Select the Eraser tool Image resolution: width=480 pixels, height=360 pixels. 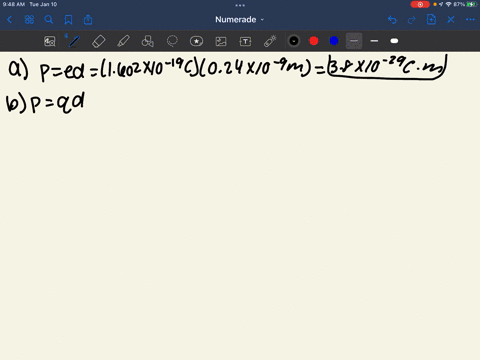click(x=98, y=41)
